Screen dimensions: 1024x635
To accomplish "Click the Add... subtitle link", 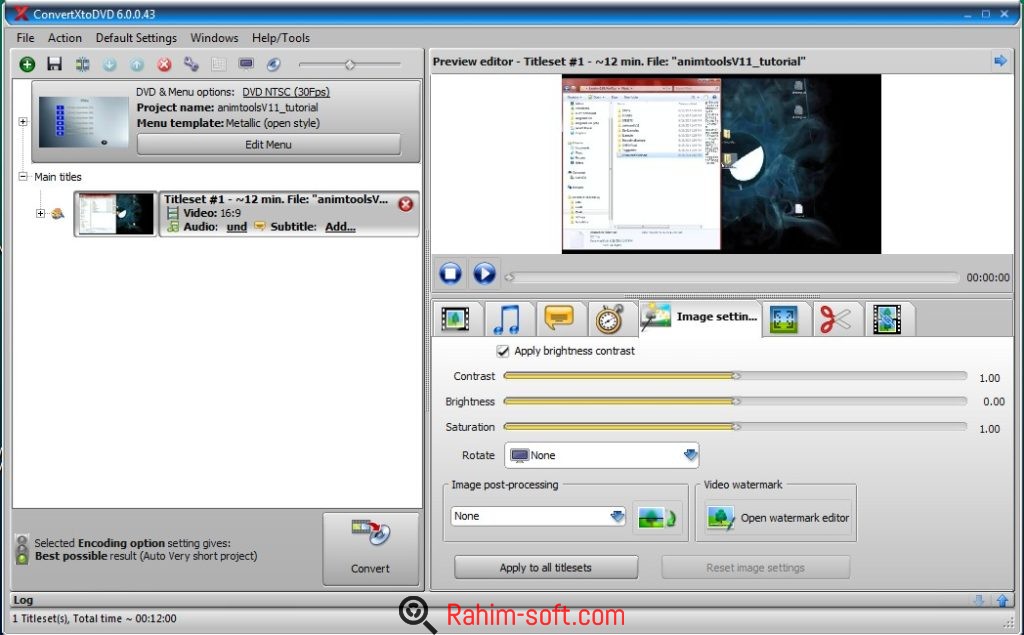I will click(340, 227).
